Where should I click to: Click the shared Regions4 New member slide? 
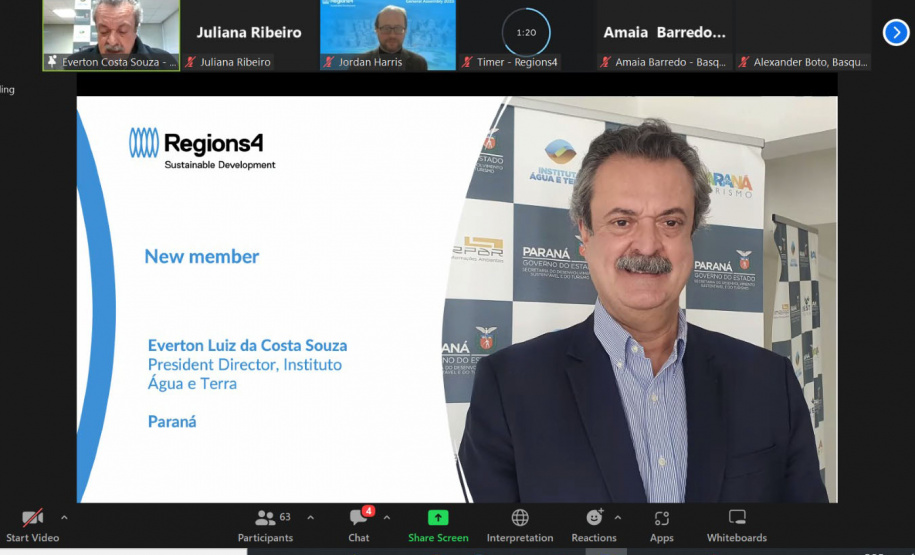pyautogui.click(x=457, y=300)
